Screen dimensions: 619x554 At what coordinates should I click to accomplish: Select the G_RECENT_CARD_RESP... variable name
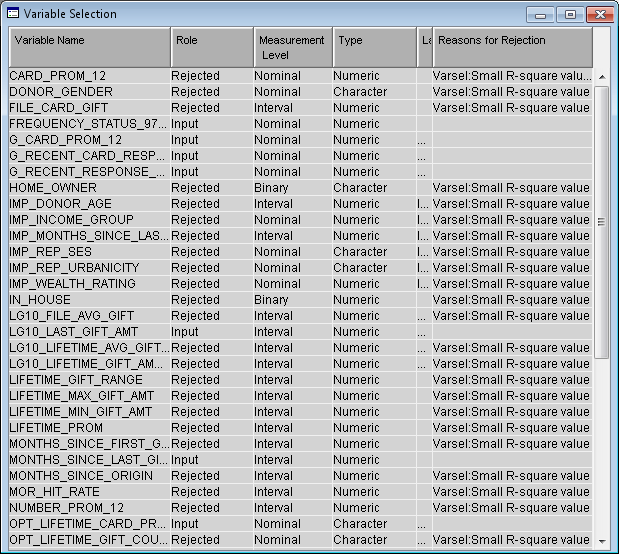(x=87, y=156)
